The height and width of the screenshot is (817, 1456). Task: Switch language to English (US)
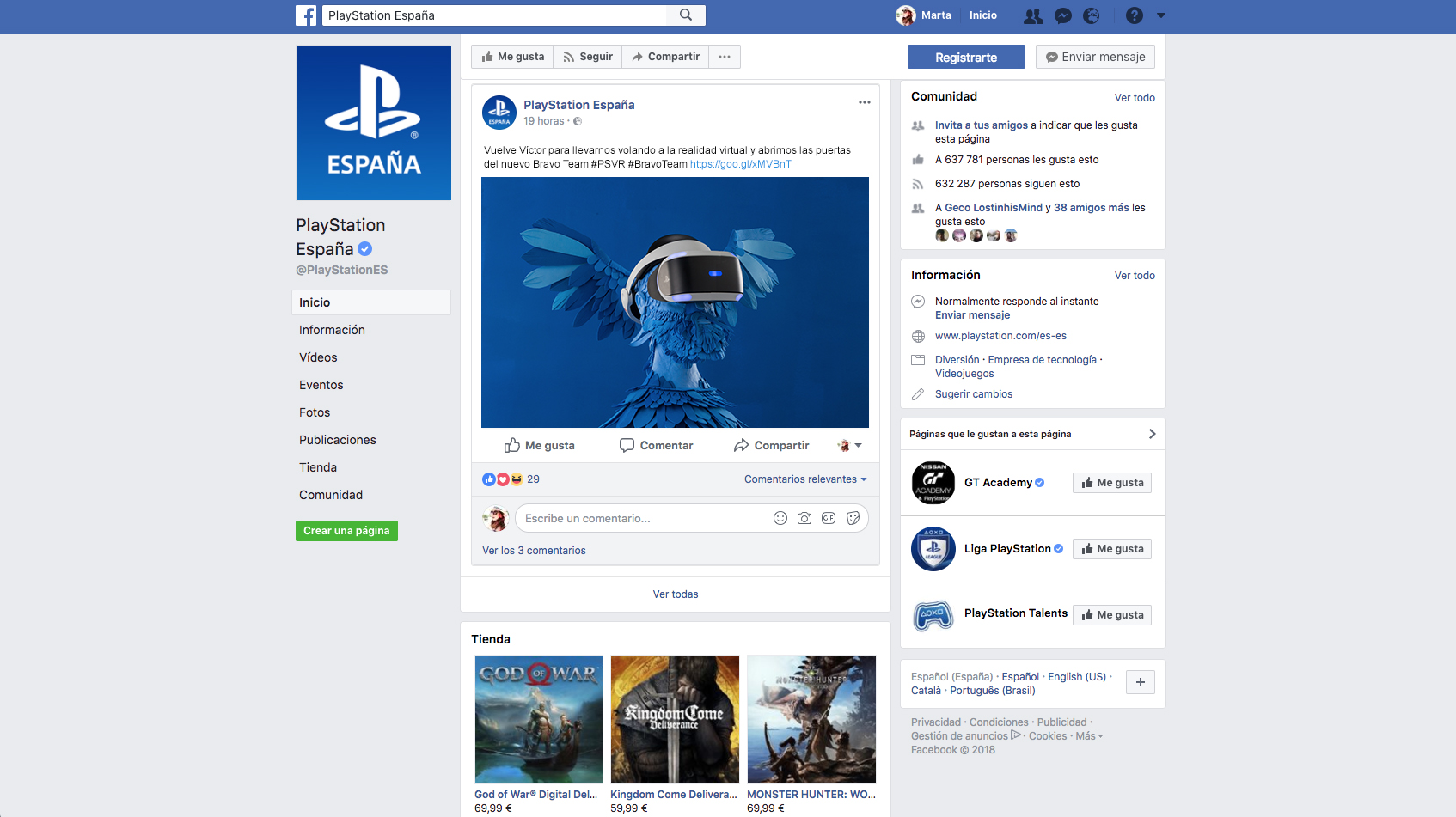pos(1077,677)
